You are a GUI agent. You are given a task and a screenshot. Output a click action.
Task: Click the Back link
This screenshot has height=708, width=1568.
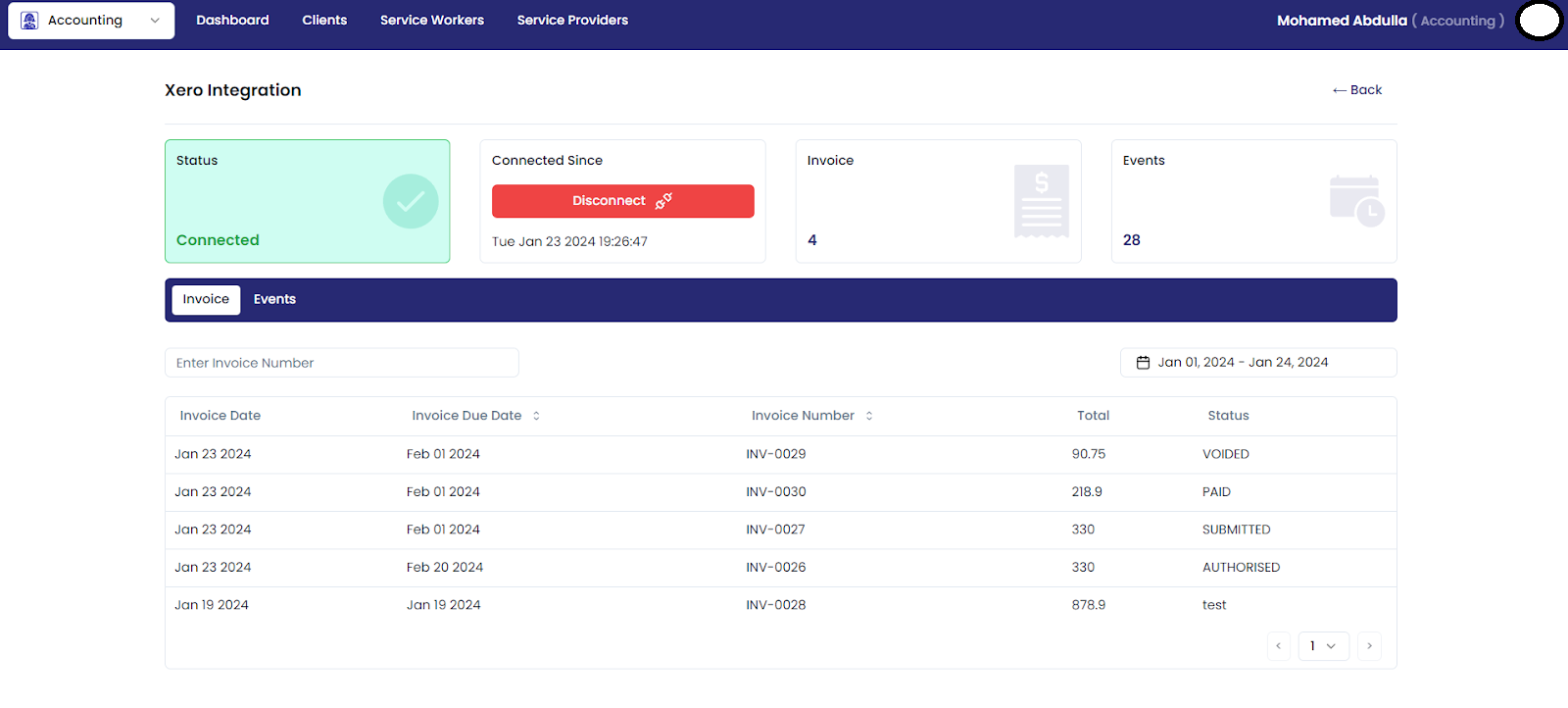coord(1357,90)
